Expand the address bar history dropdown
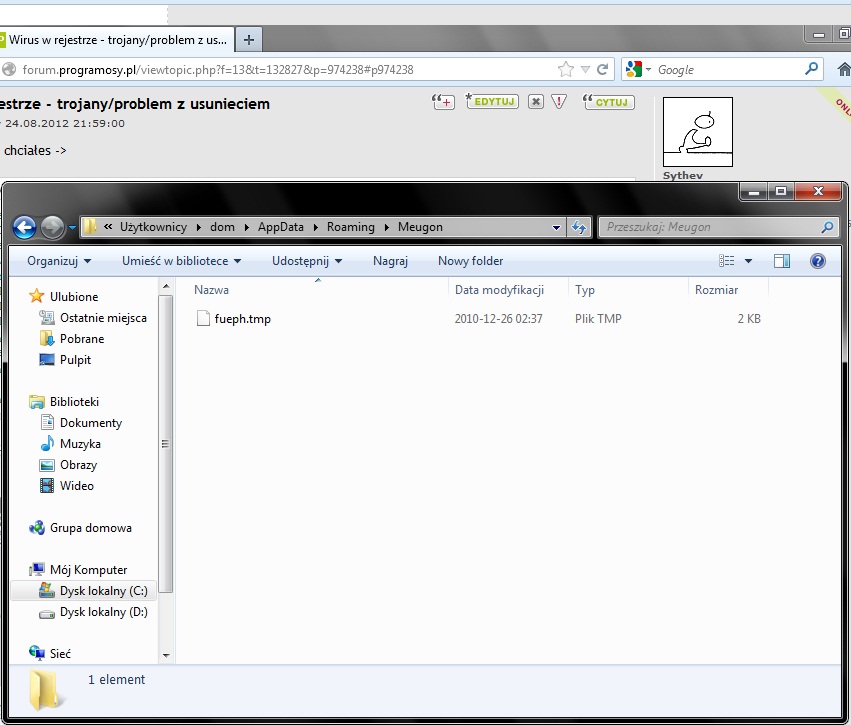Image resolution: width=851 pixels, height=725 pixels. (557, 228)
